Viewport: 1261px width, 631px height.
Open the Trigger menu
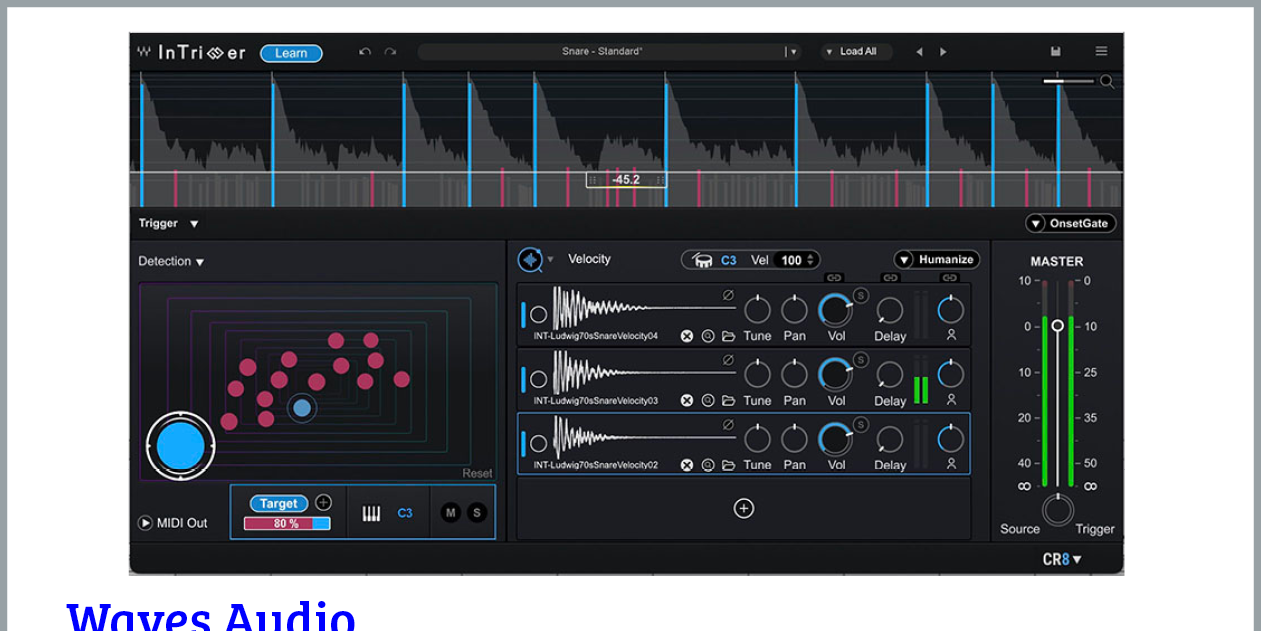tap(168, 224)
